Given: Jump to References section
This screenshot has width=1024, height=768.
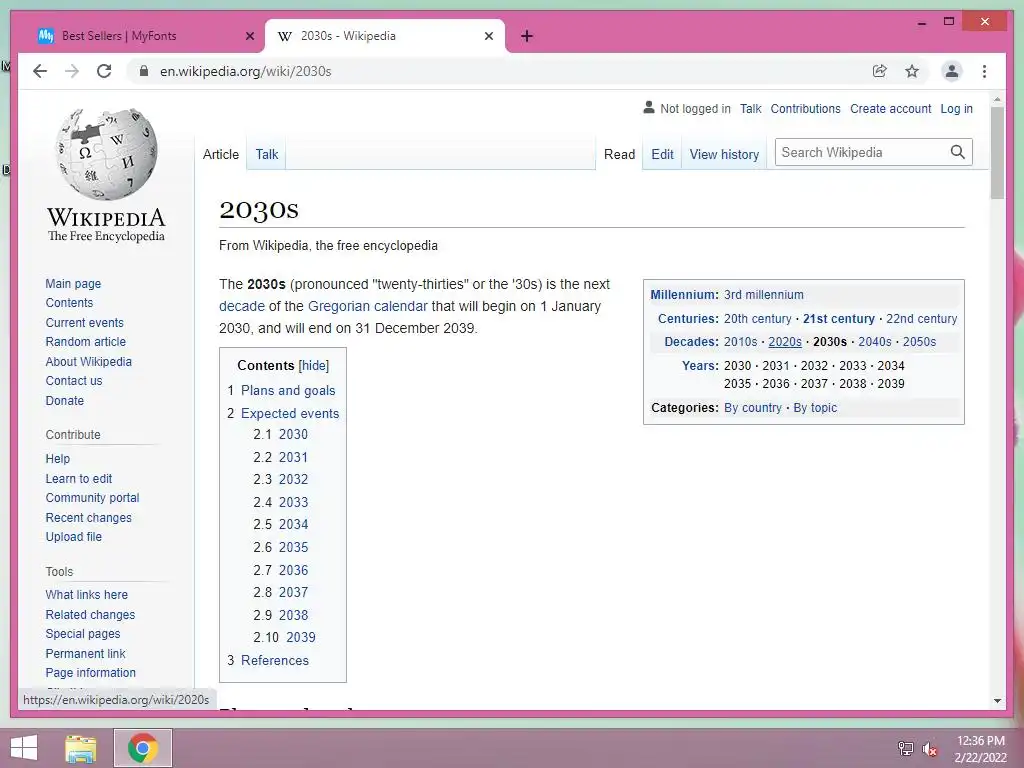Looking at the screenshot, I should [274, 660].
